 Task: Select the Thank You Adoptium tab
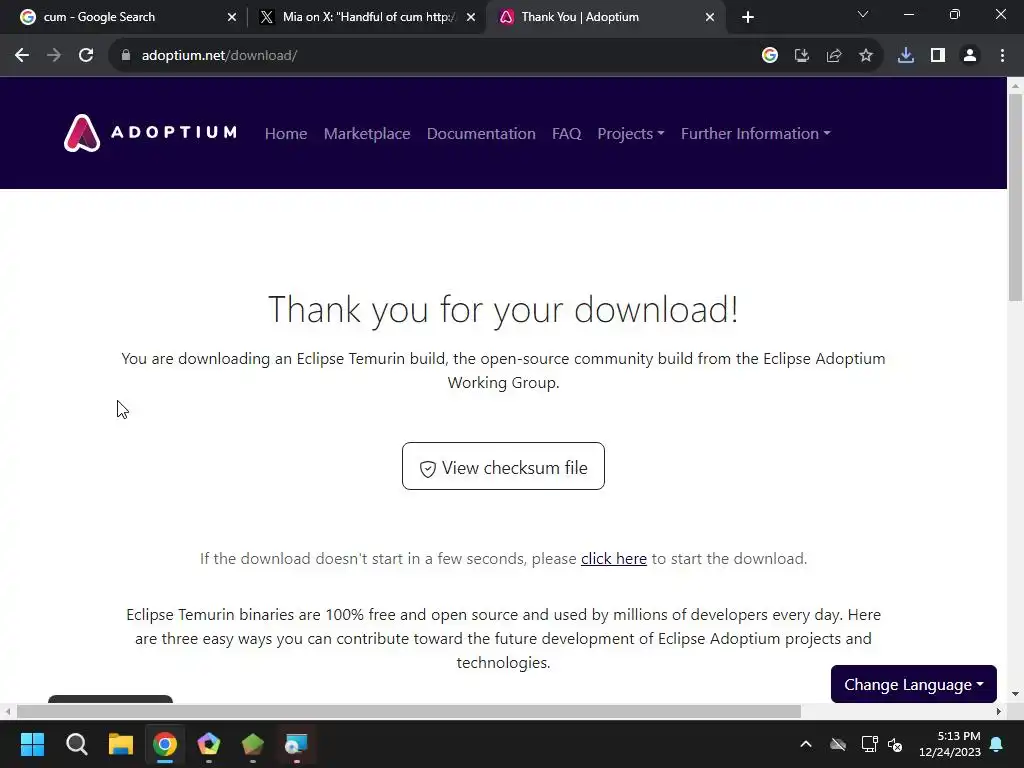pos(604,17)
